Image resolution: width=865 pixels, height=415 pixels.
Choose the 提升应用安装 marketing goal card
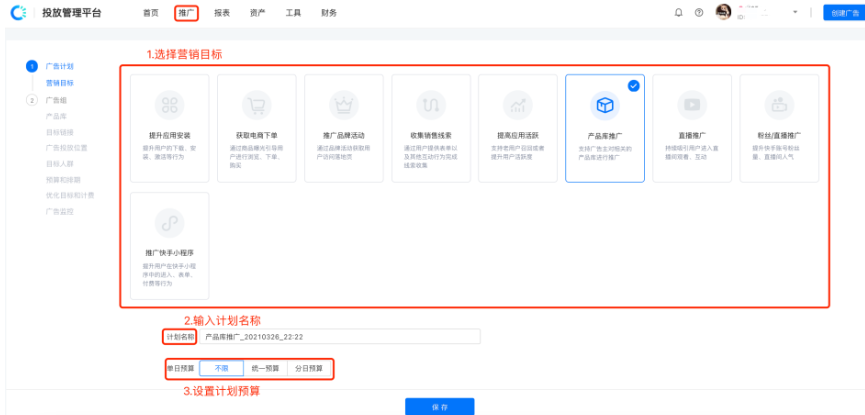(x=169, y=128)
